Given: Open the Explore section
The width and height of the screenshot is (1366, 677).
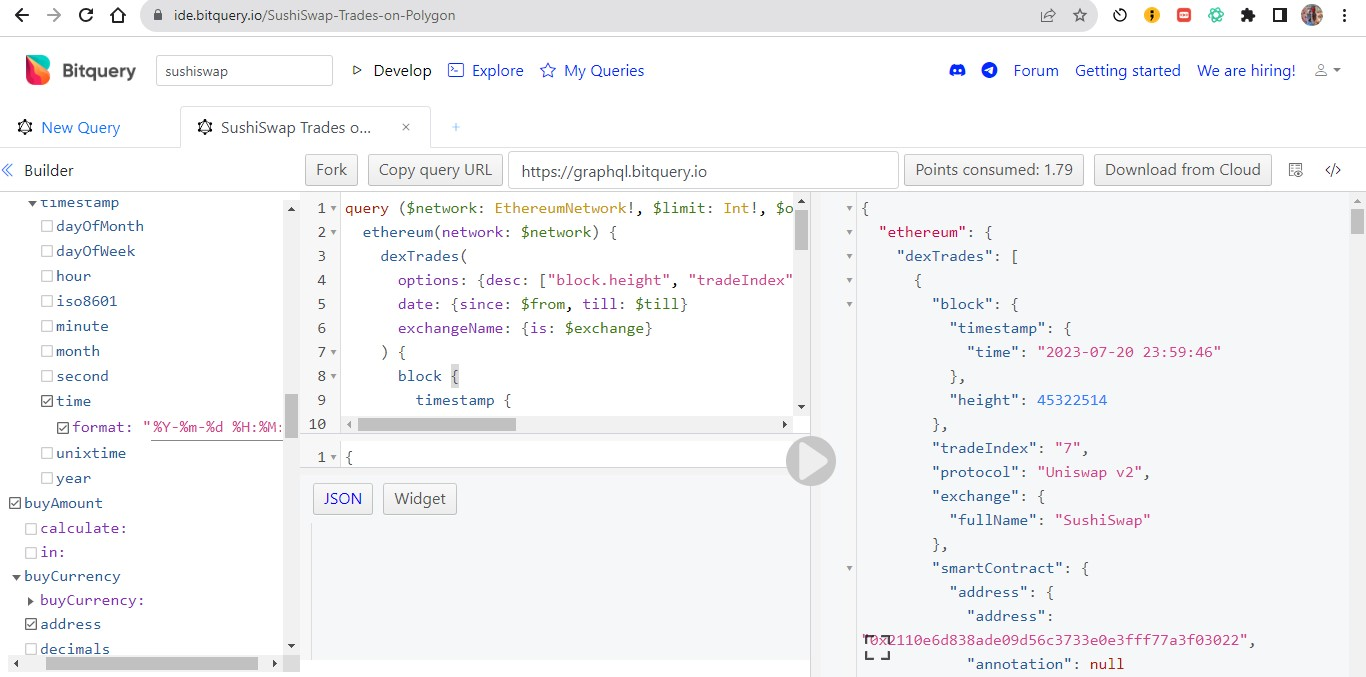Looking at the screenshot, I should tap(485, 70).
